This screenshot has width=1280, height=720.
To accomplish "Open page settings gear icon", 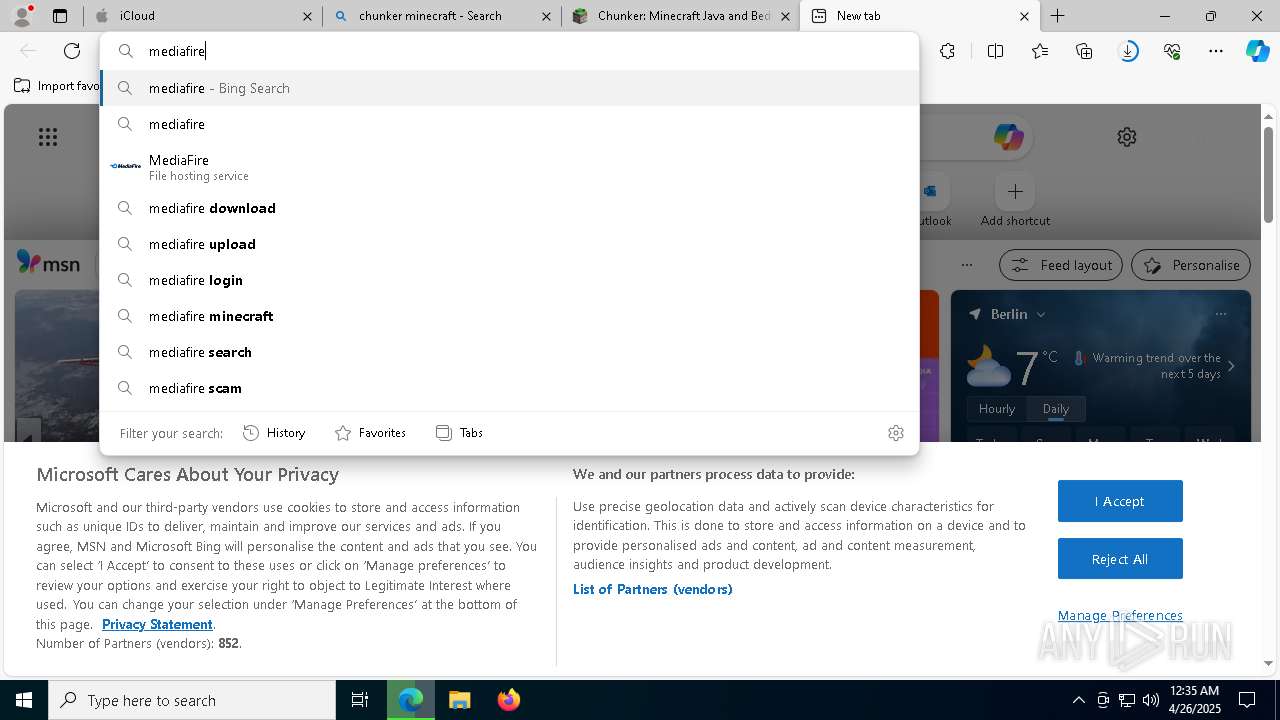I will (1127, 137).
